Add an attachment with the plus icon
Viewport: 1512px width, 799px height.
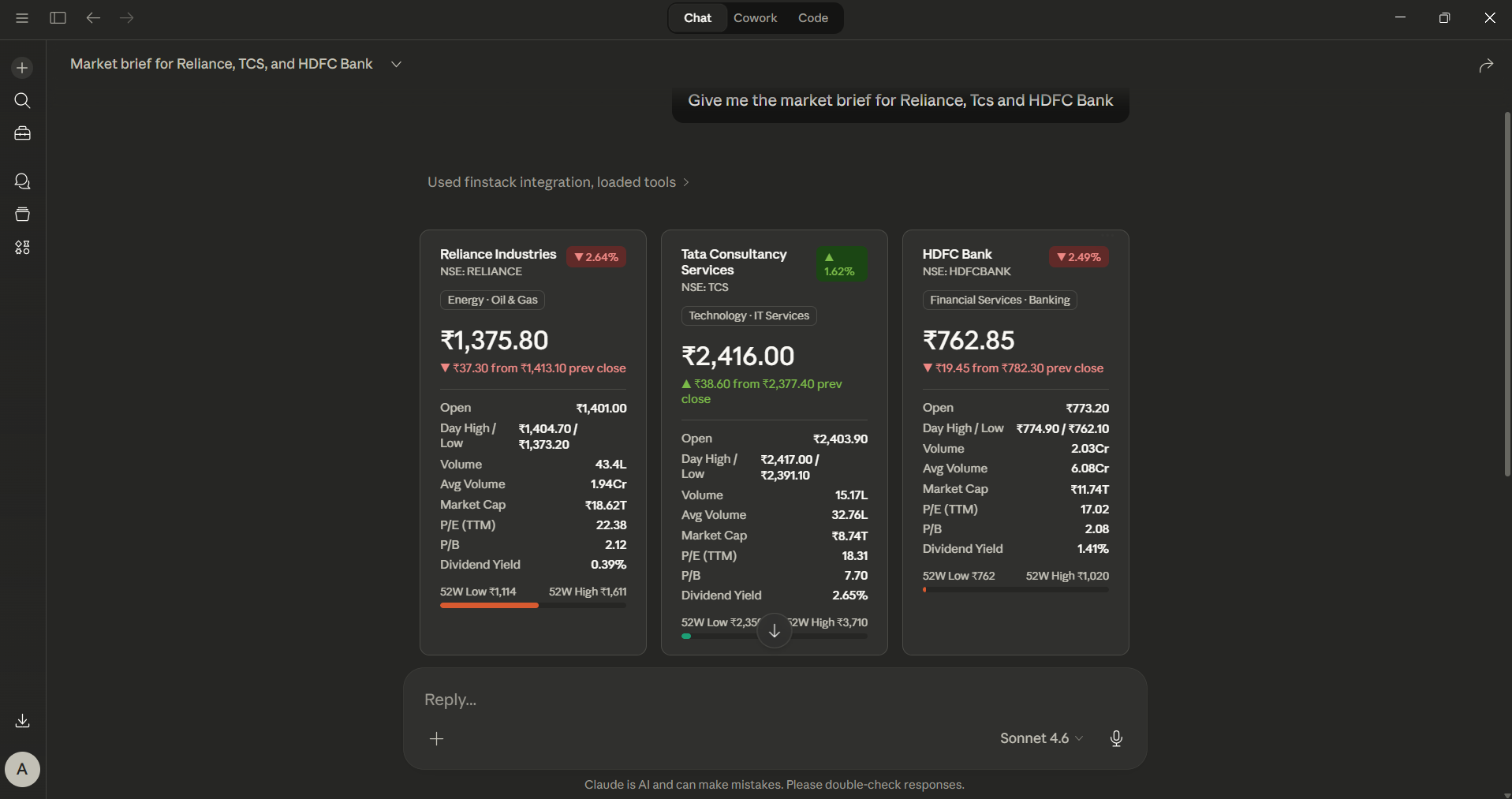[436, 738]
